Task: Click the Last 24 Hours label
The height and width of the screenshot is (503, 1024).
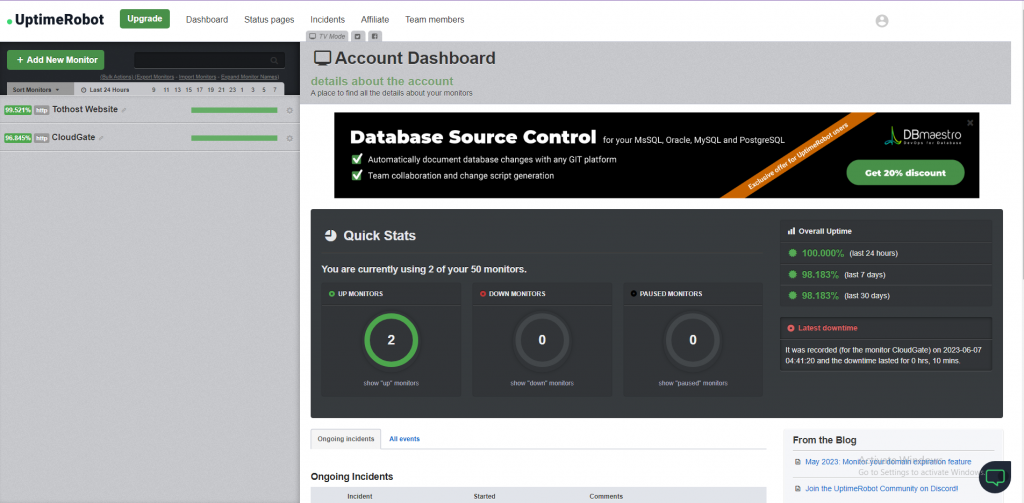Action: (x=110, y=90)
